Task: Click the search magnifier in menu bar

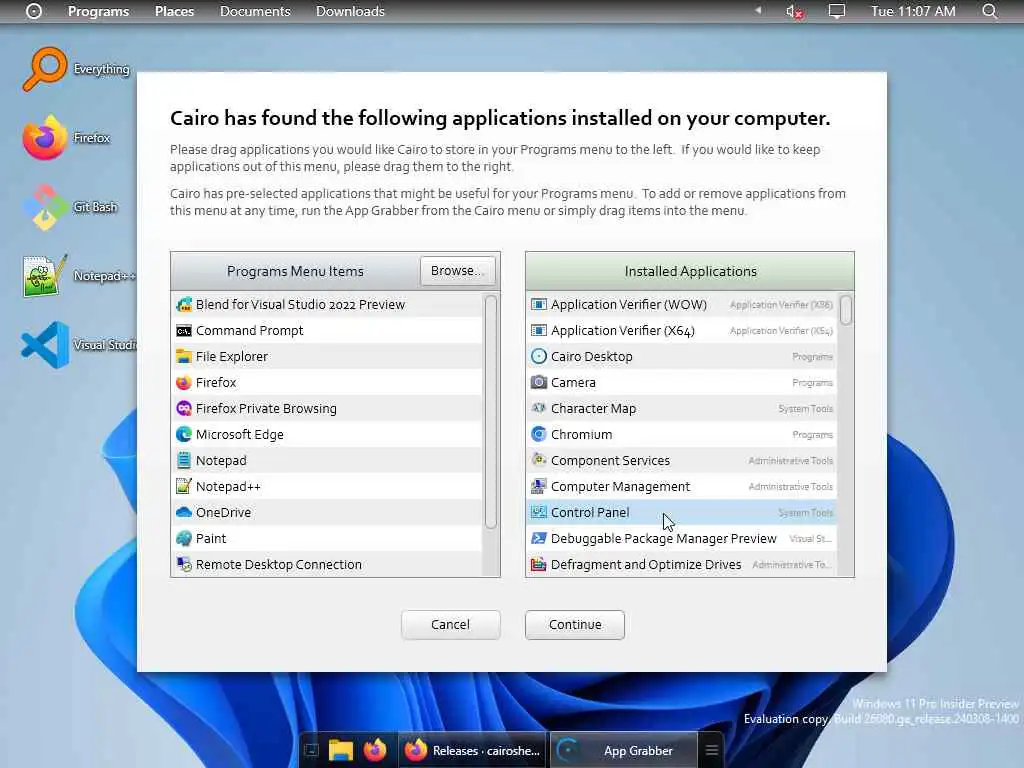Action: [989, 11]
